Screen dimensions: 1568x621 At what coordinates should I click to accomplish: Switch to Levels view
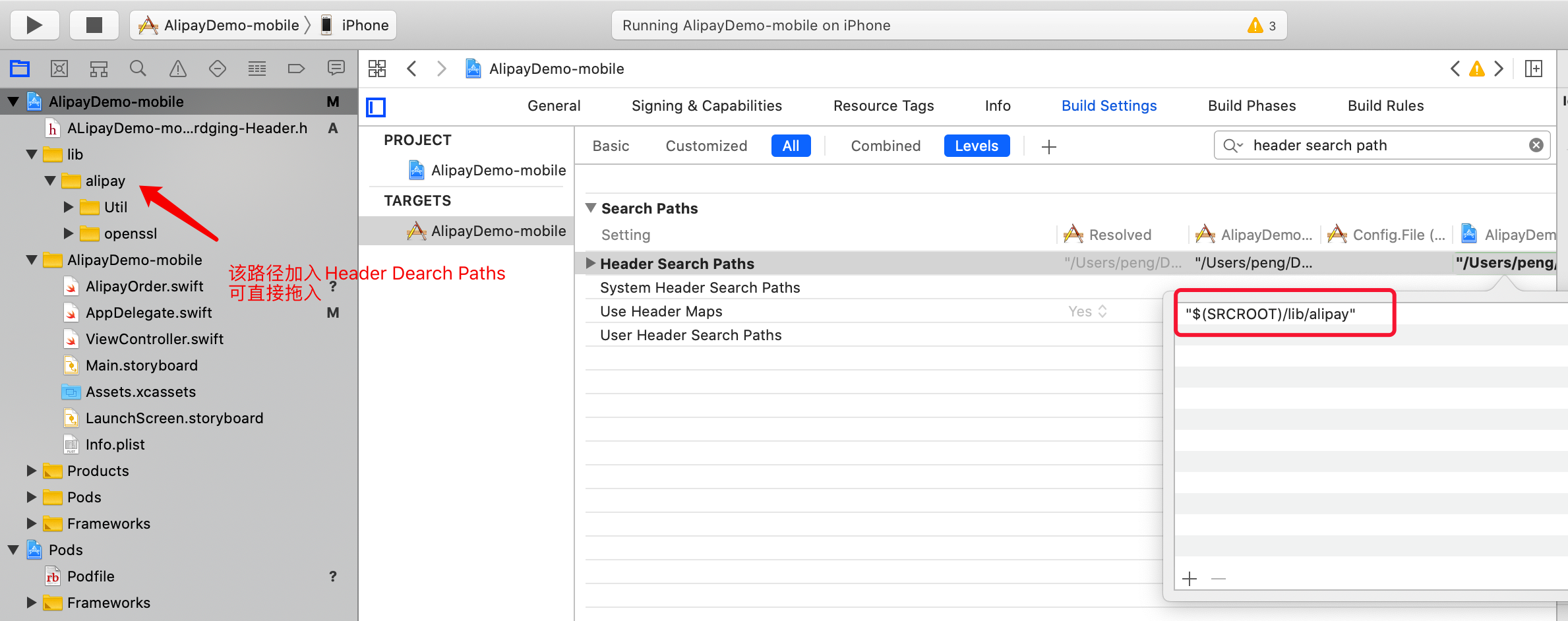click(x=977, y=146)
